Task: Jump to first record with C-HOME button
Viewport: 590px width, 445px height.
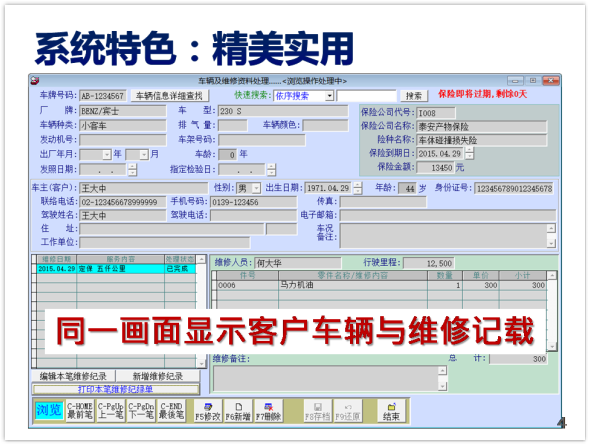Action: [x=80, y=411]
